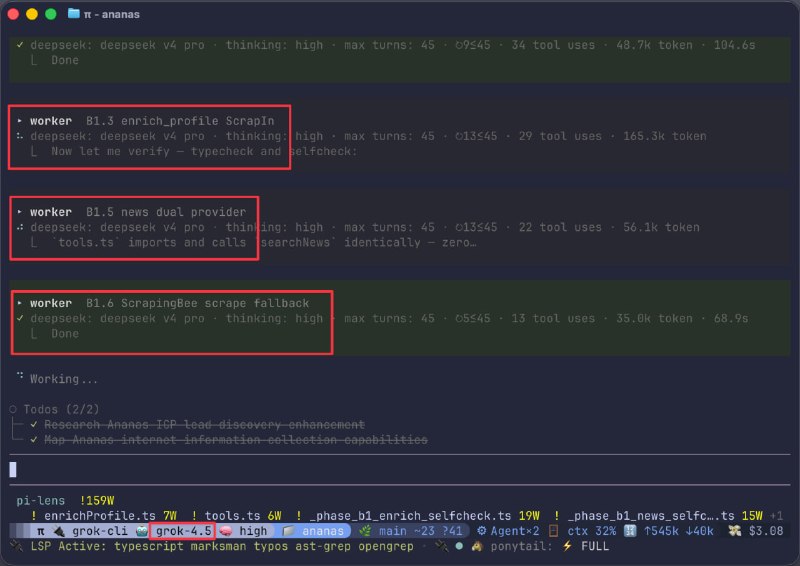Image resolution: width=800 pixels, height=566 pixels.
Task: Click the prompt input line with the cursor
Action: click(x=400, y=470)
